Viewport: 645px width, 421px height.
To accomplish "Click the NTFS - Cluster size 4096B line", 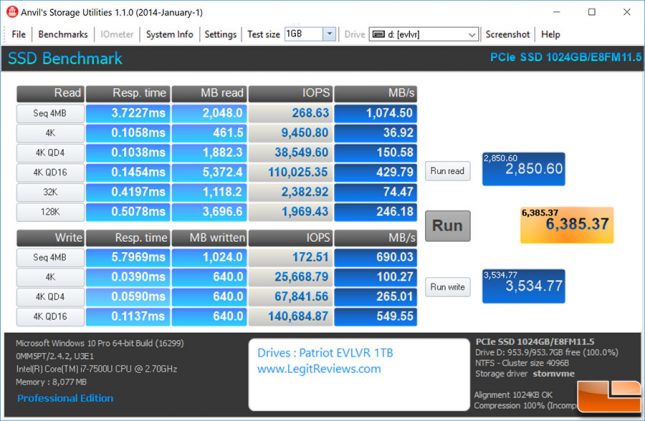I will [522, 363].
